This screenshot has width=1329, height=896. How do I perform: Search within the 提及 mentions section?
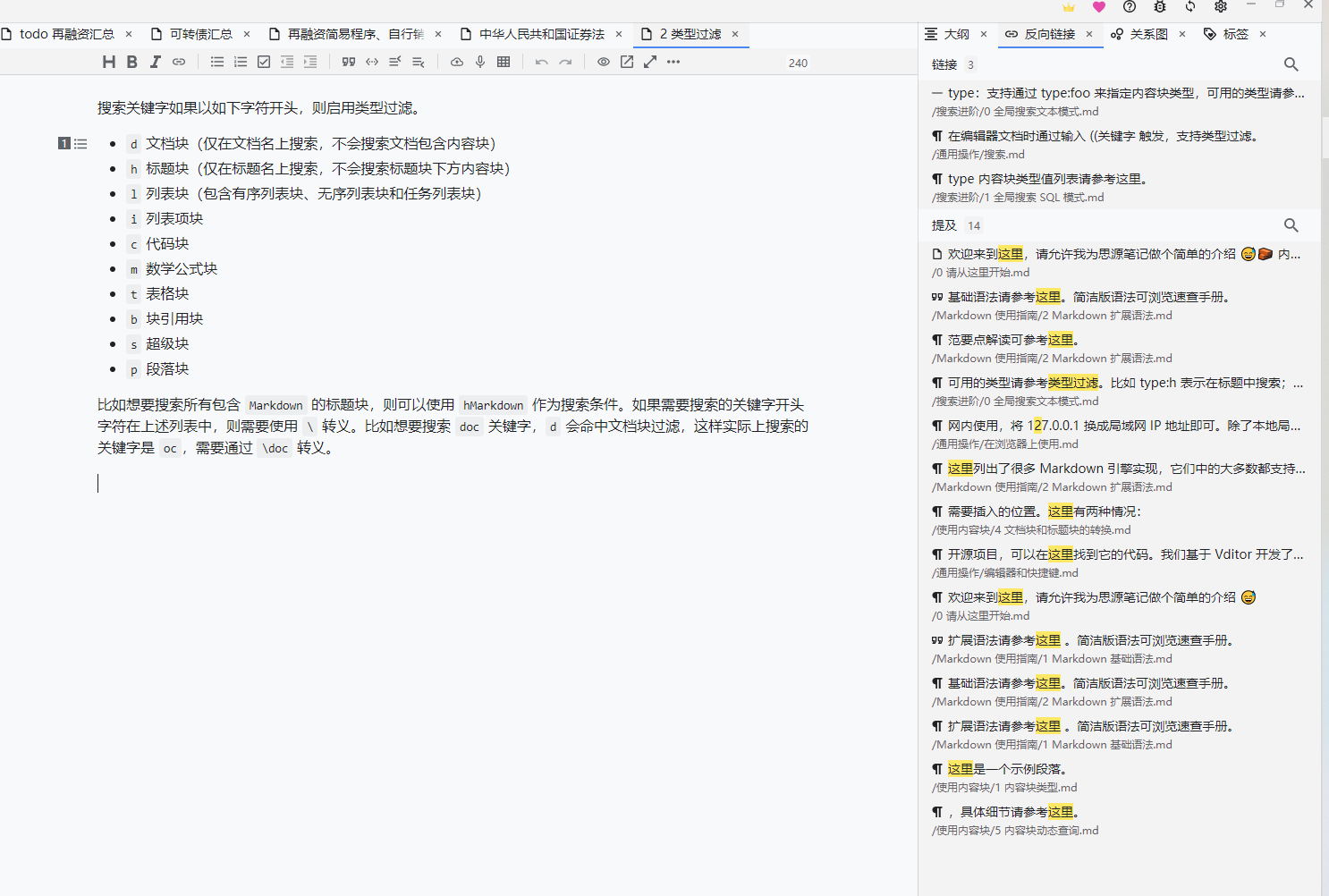(x=1291, y=225)
